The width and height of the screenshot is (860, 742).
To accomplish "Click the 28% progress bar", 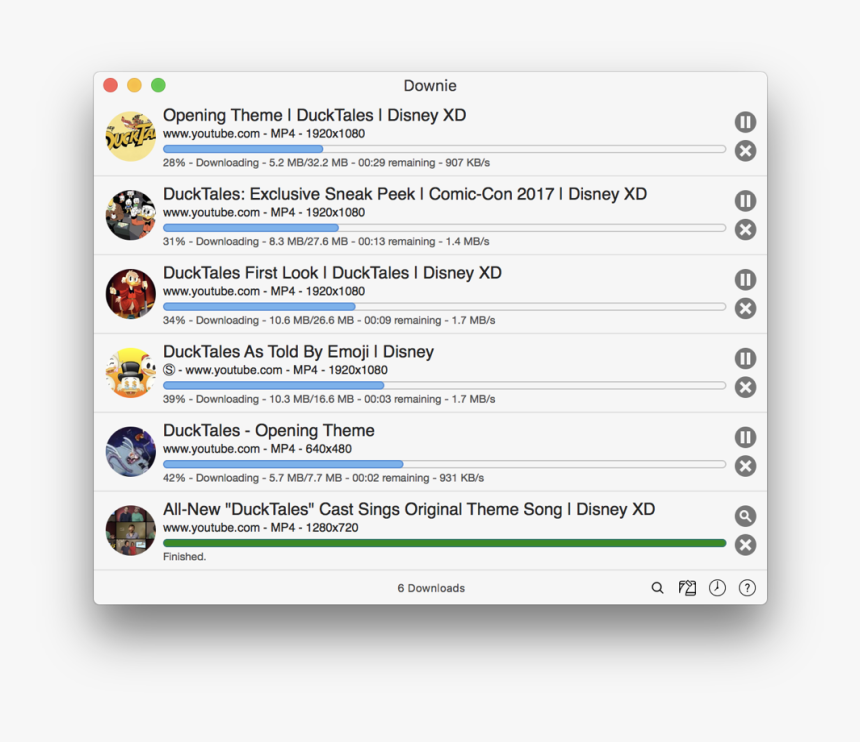I will tap(444, 149).
